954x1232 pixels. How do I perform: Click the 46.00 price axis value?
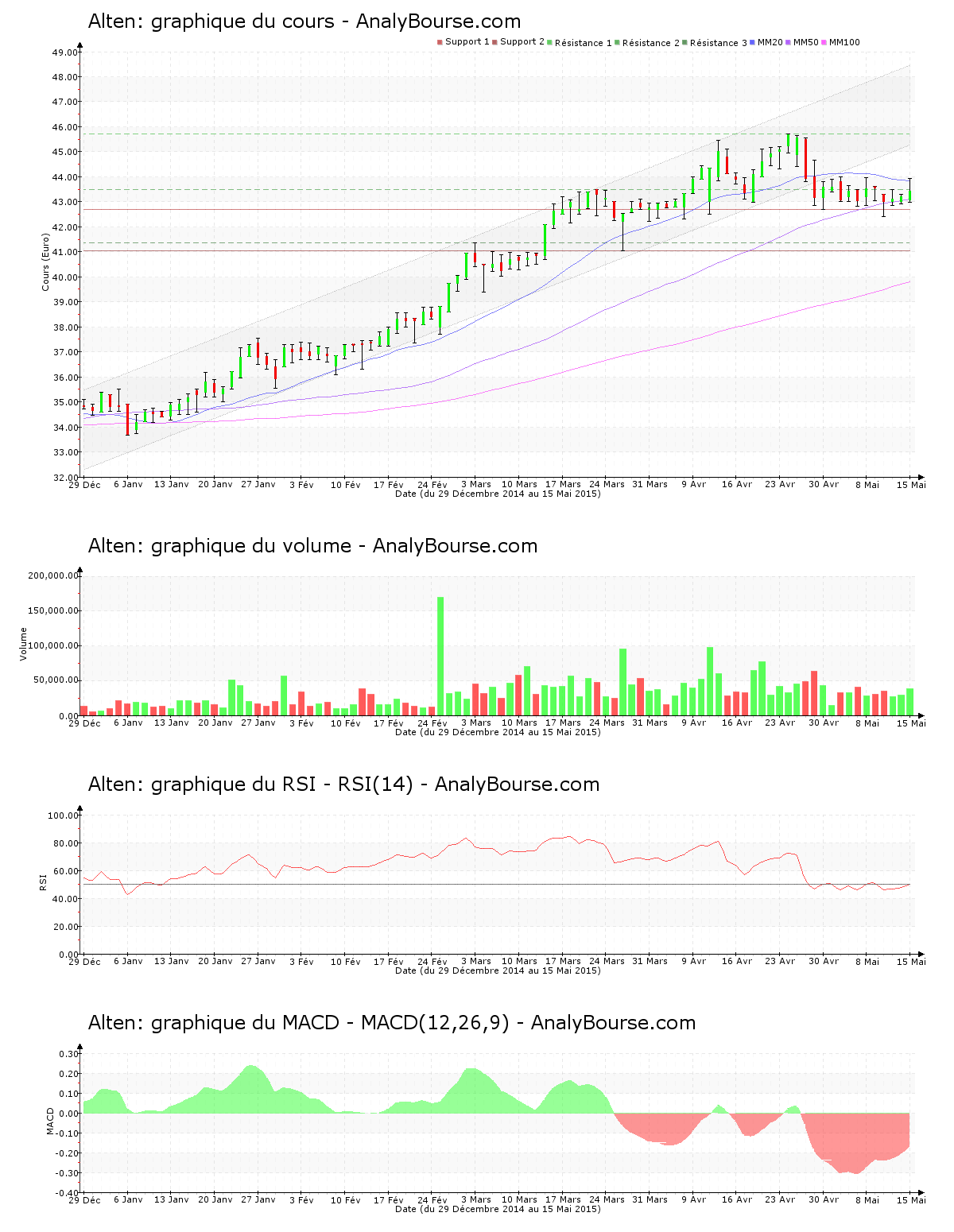point(64,127)
